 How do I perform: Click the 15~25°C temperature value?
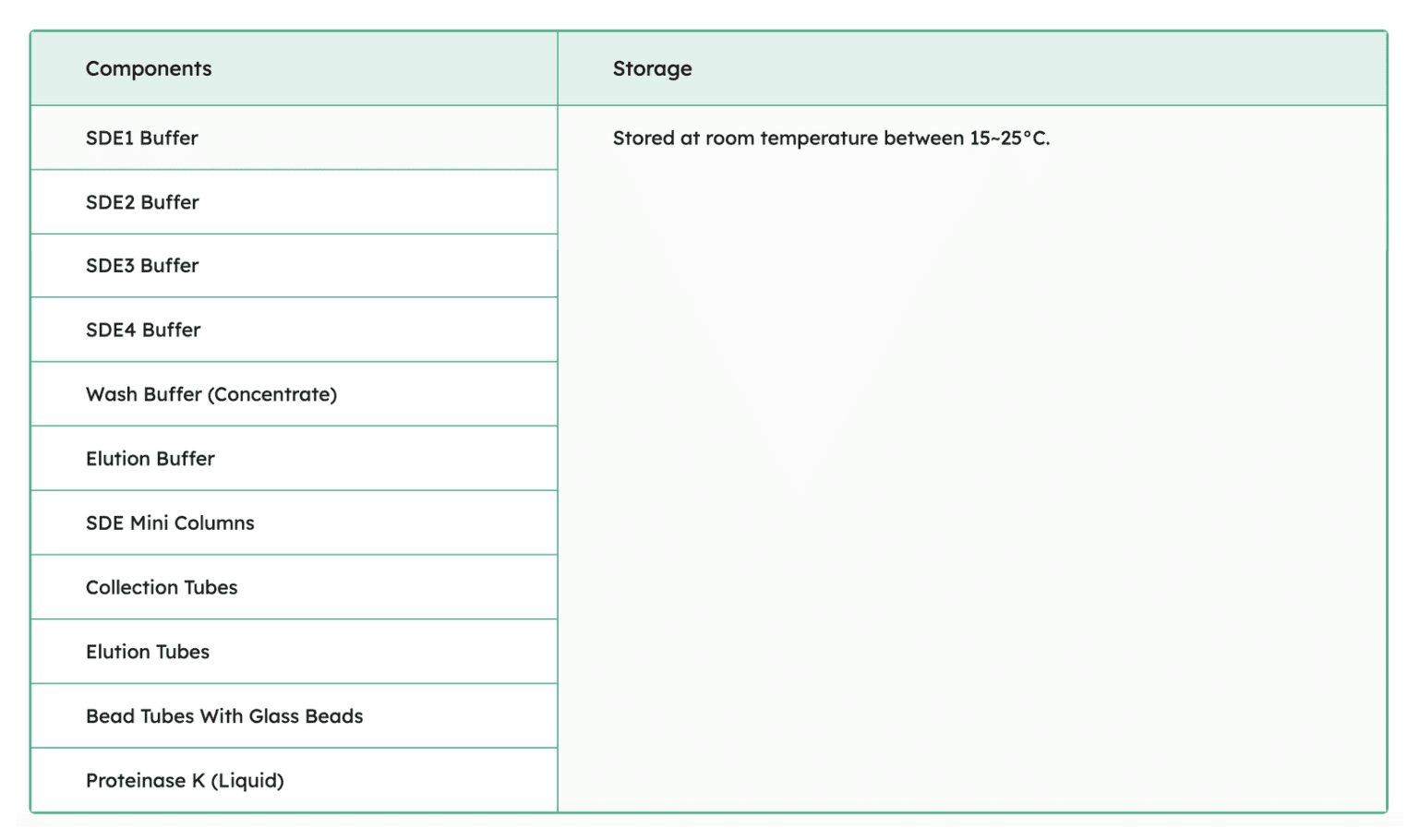1009,138
